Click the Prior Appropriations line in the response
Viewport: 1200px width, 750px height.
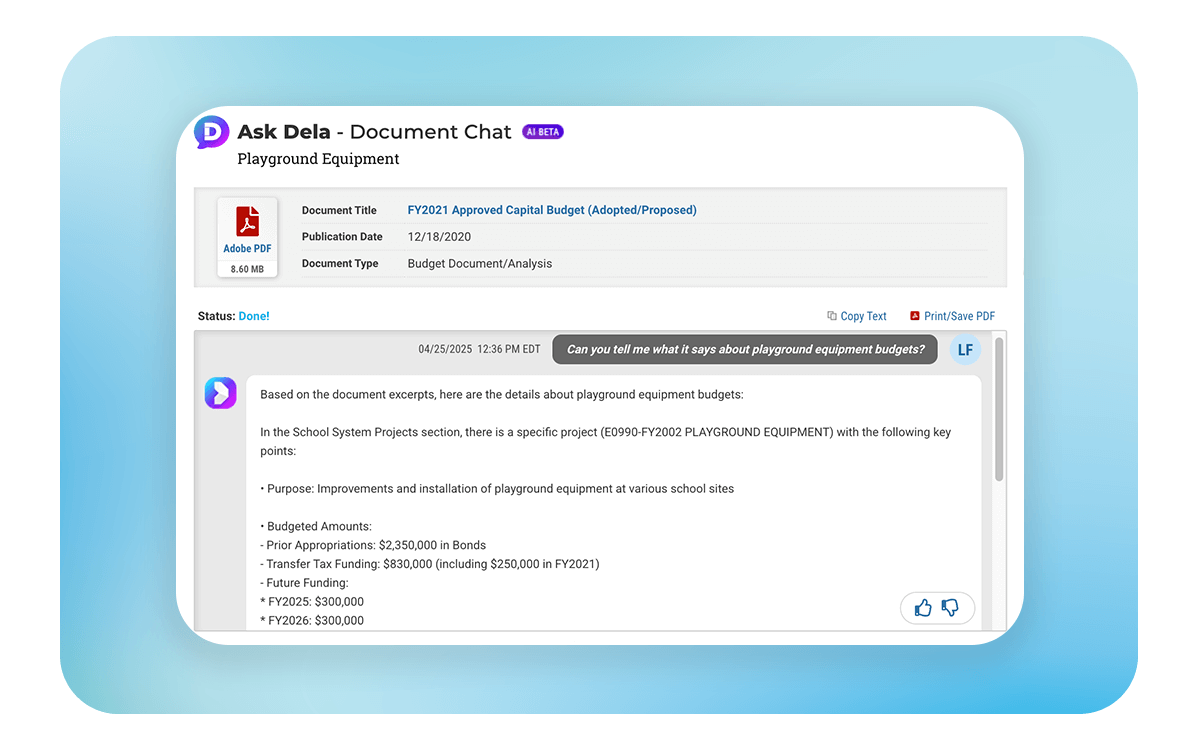click(376, 545)
